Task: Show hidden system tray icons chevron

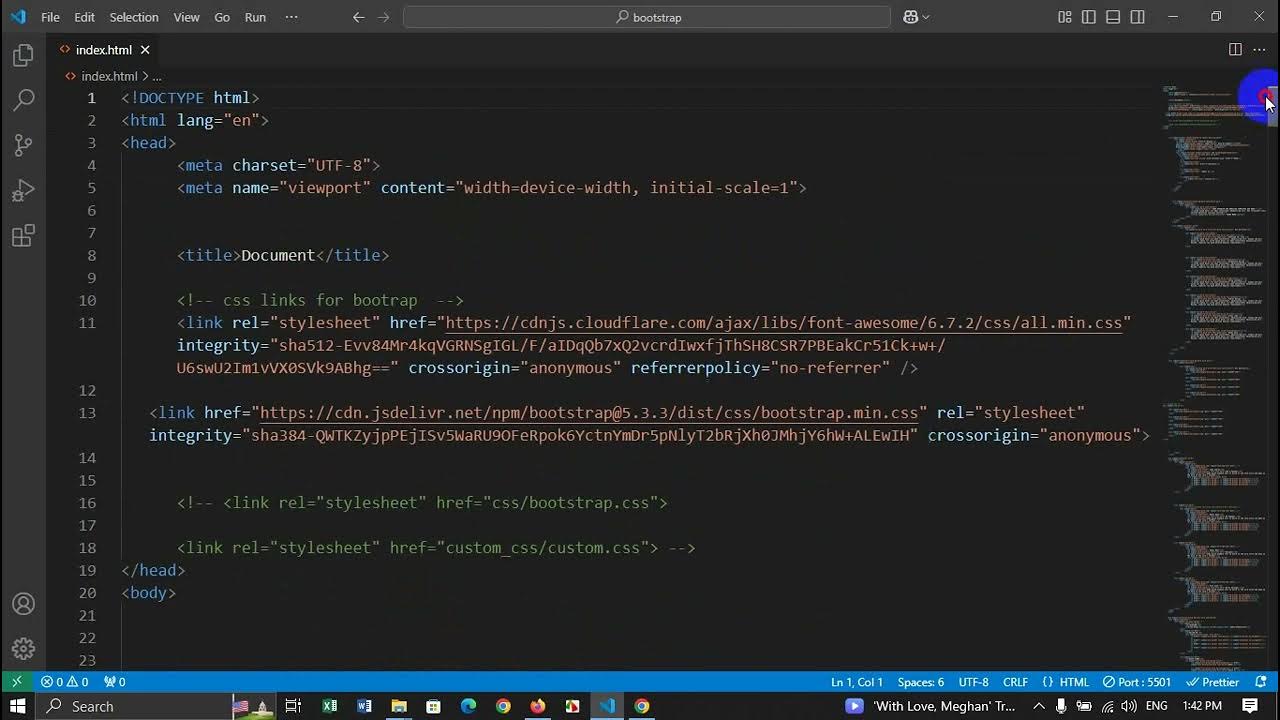Action: tap(1039, 706)
